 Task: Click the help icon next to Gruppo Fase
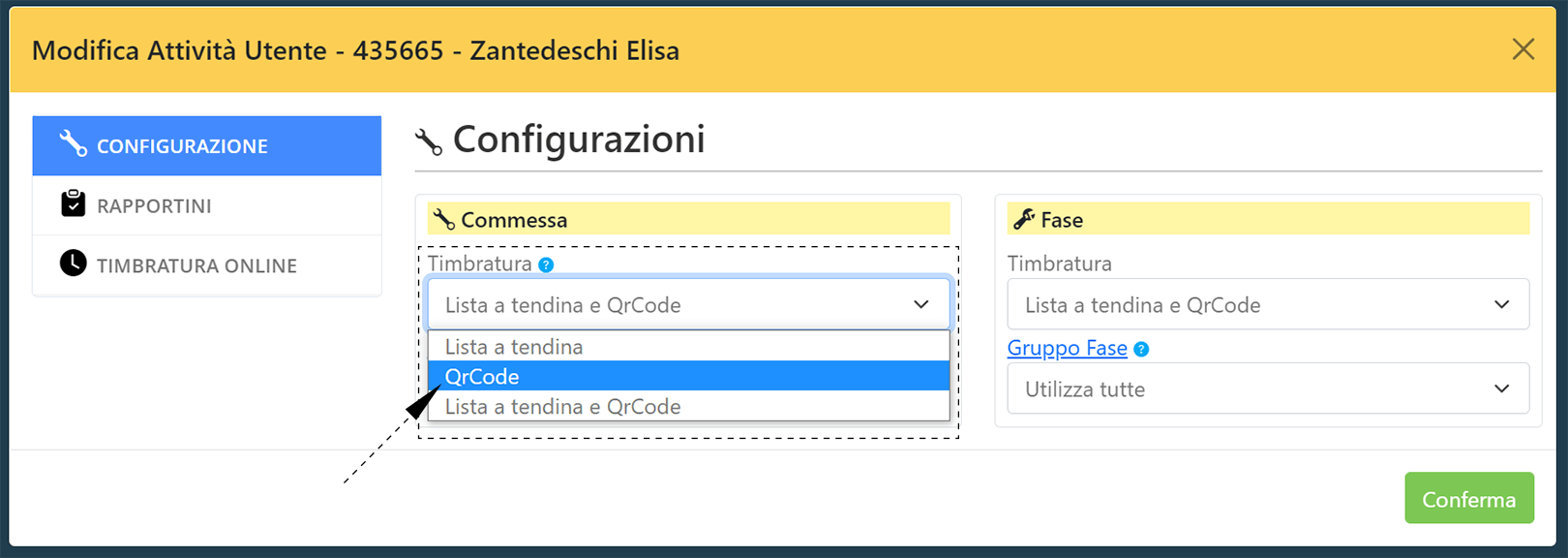[1141, 349]
